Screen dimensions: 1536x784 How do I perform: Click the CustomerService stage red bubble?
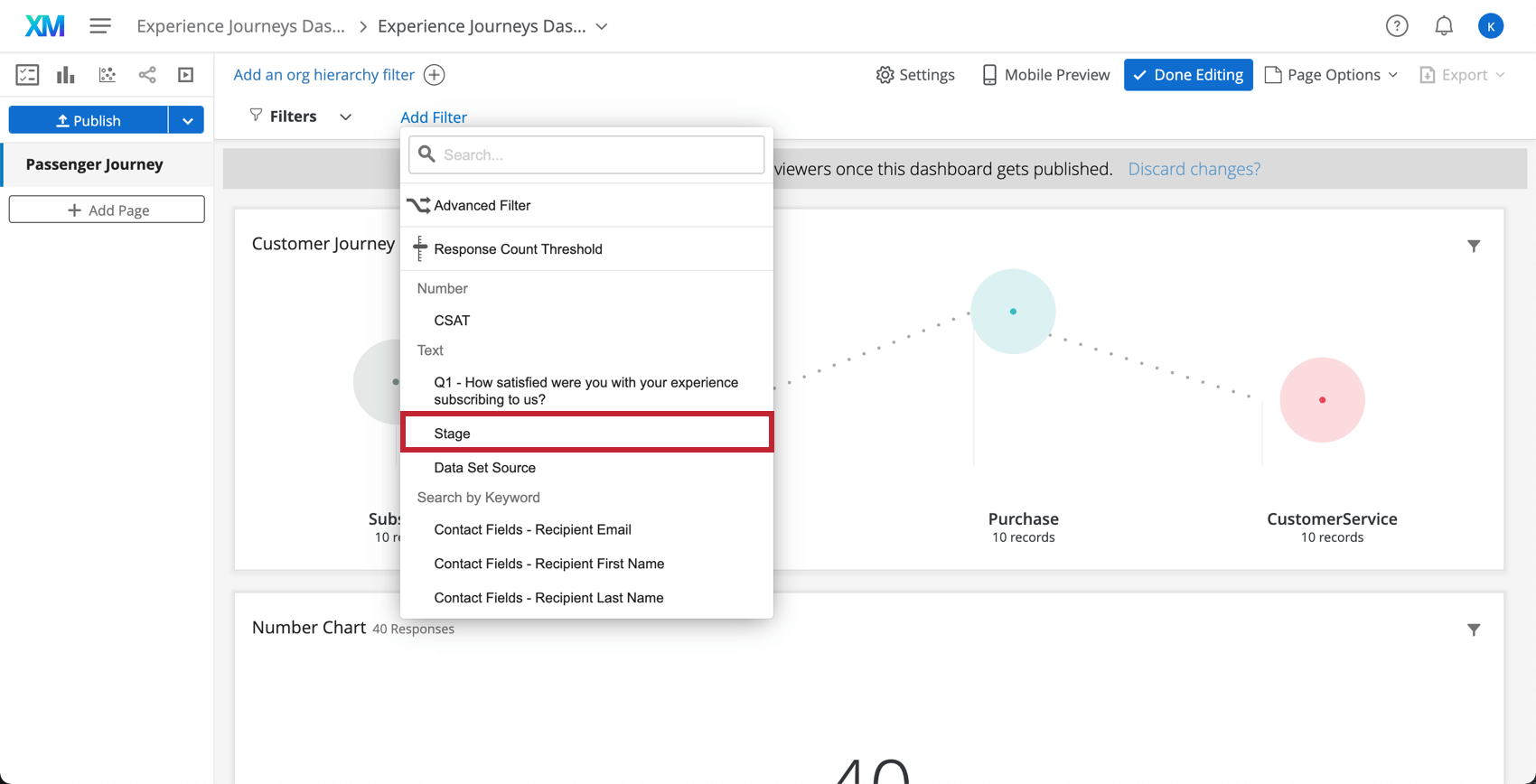pyautogui.click(x=1322, y=400)
